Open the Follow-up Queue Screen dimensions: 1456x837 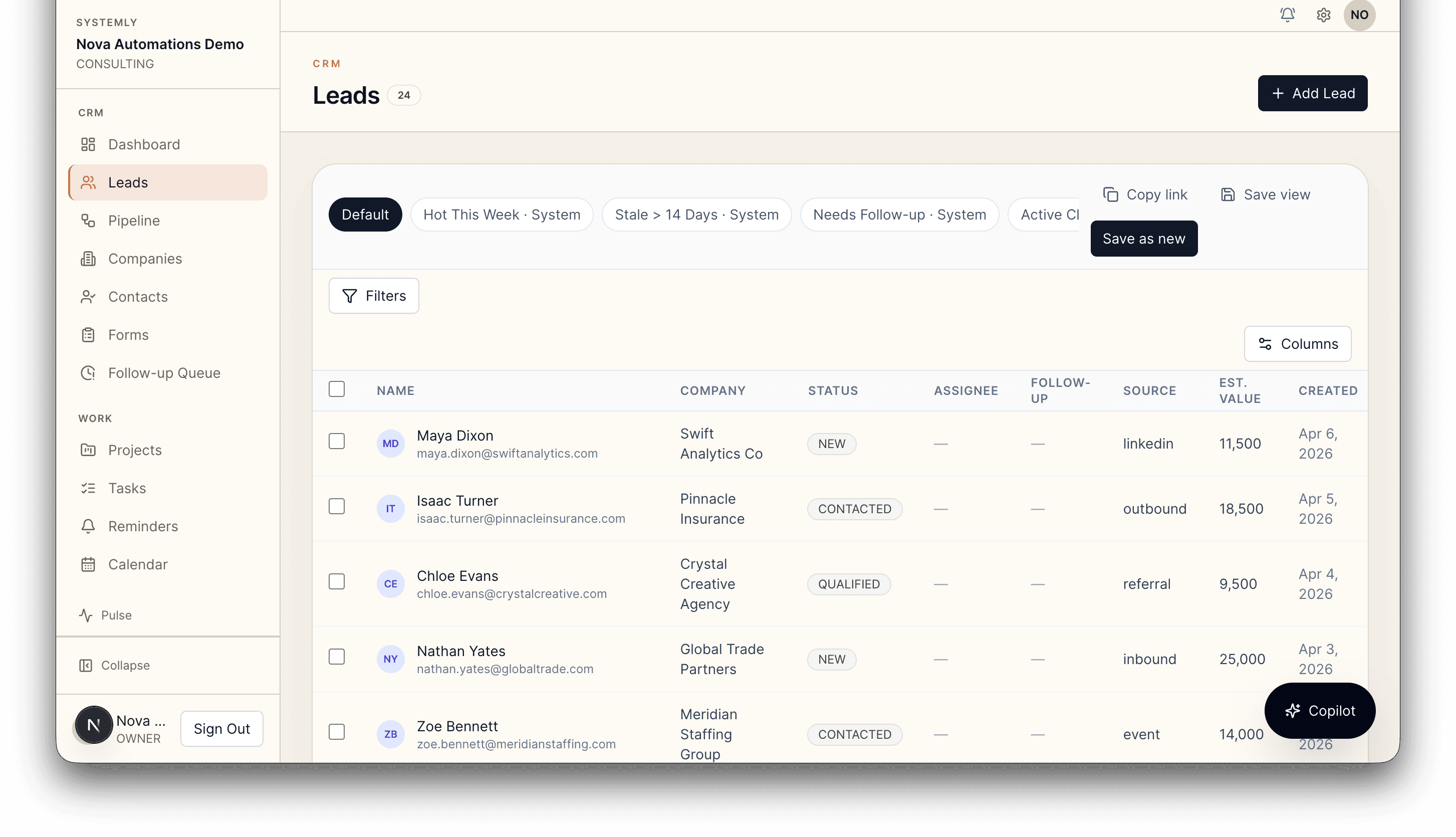coord(164,372)
